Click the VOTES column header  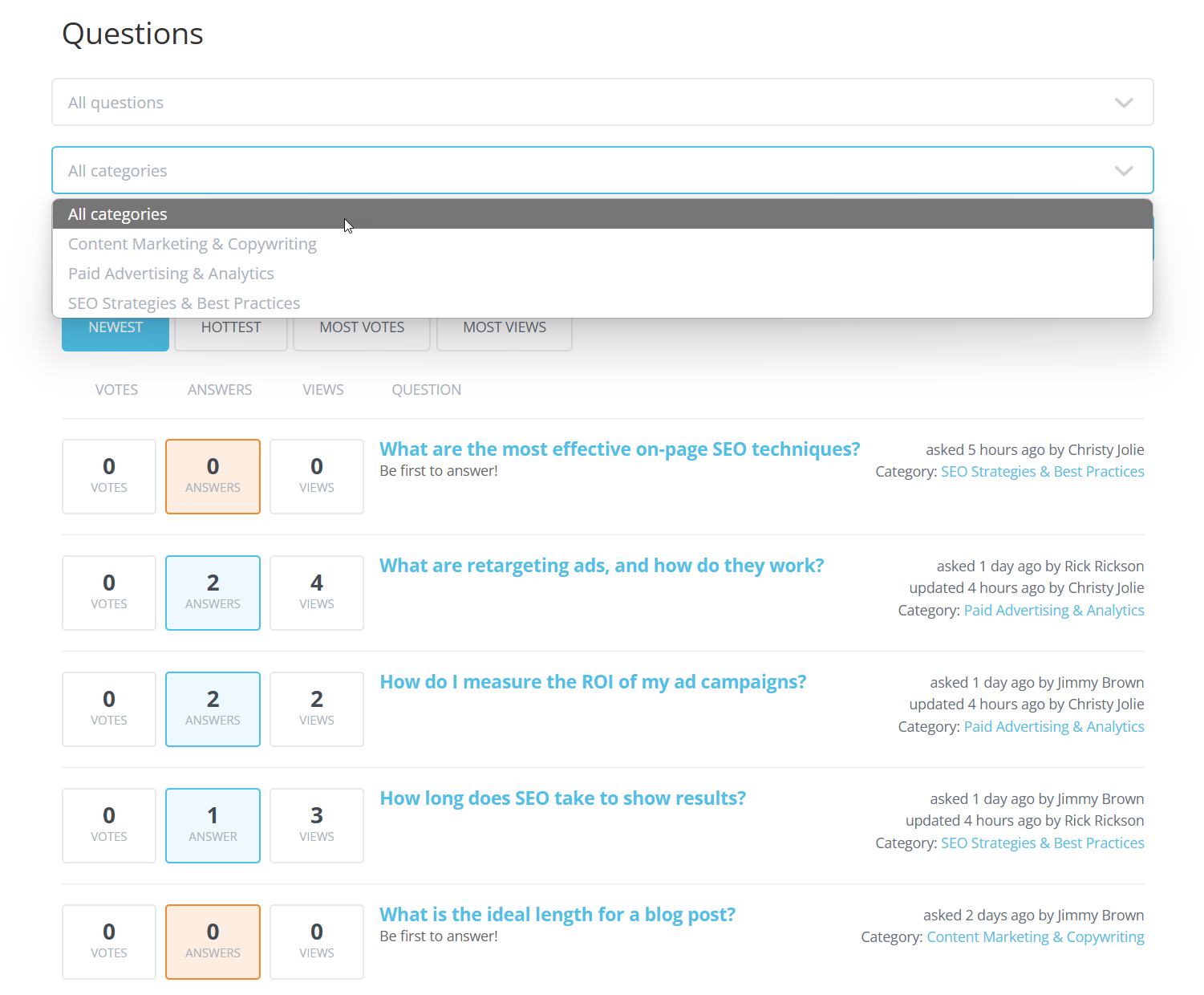(116, 390)
